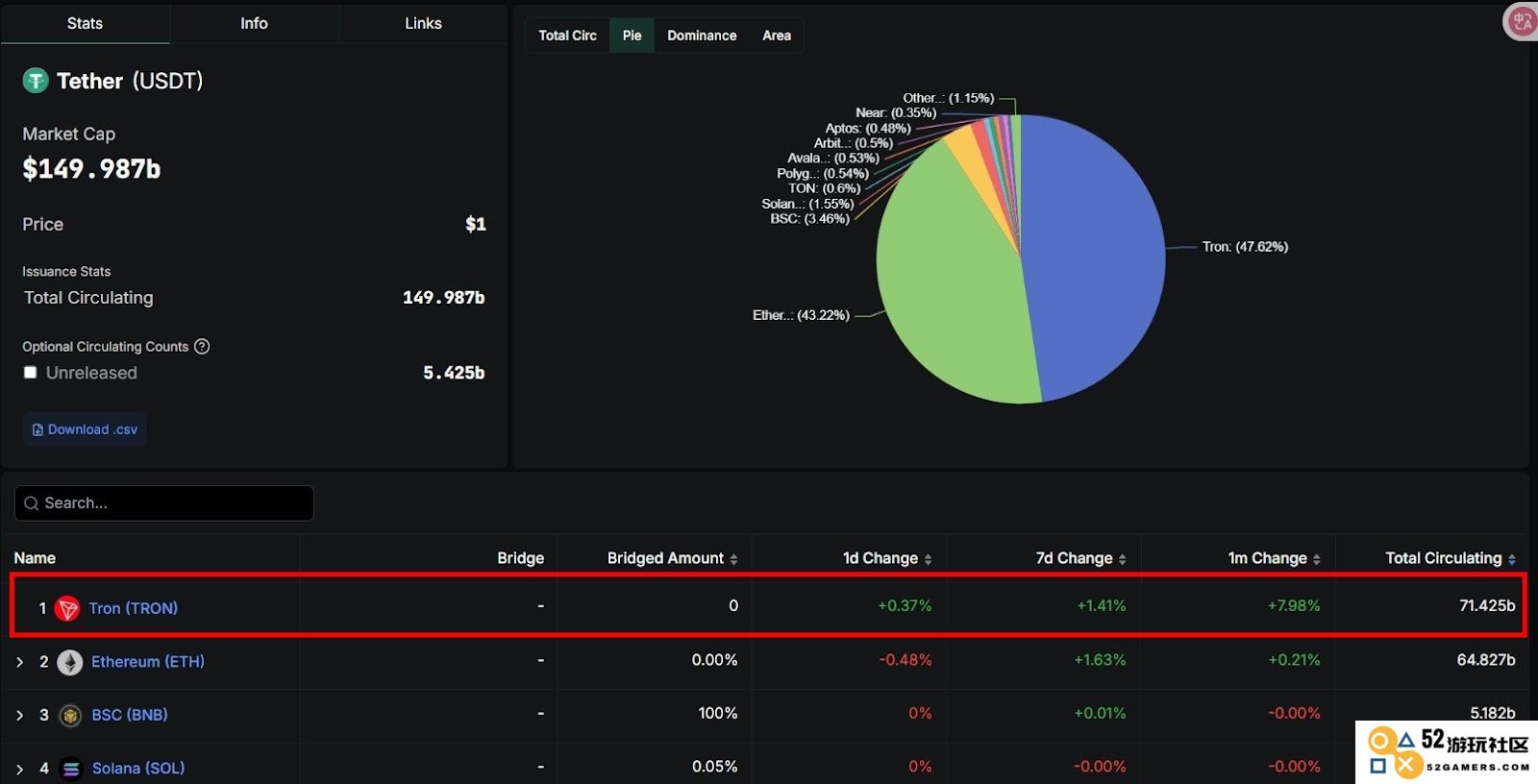Click the magnifier icon in search box
Image resolution: width=1538 pixels, height=784 pixels.
tap(32, 503)
